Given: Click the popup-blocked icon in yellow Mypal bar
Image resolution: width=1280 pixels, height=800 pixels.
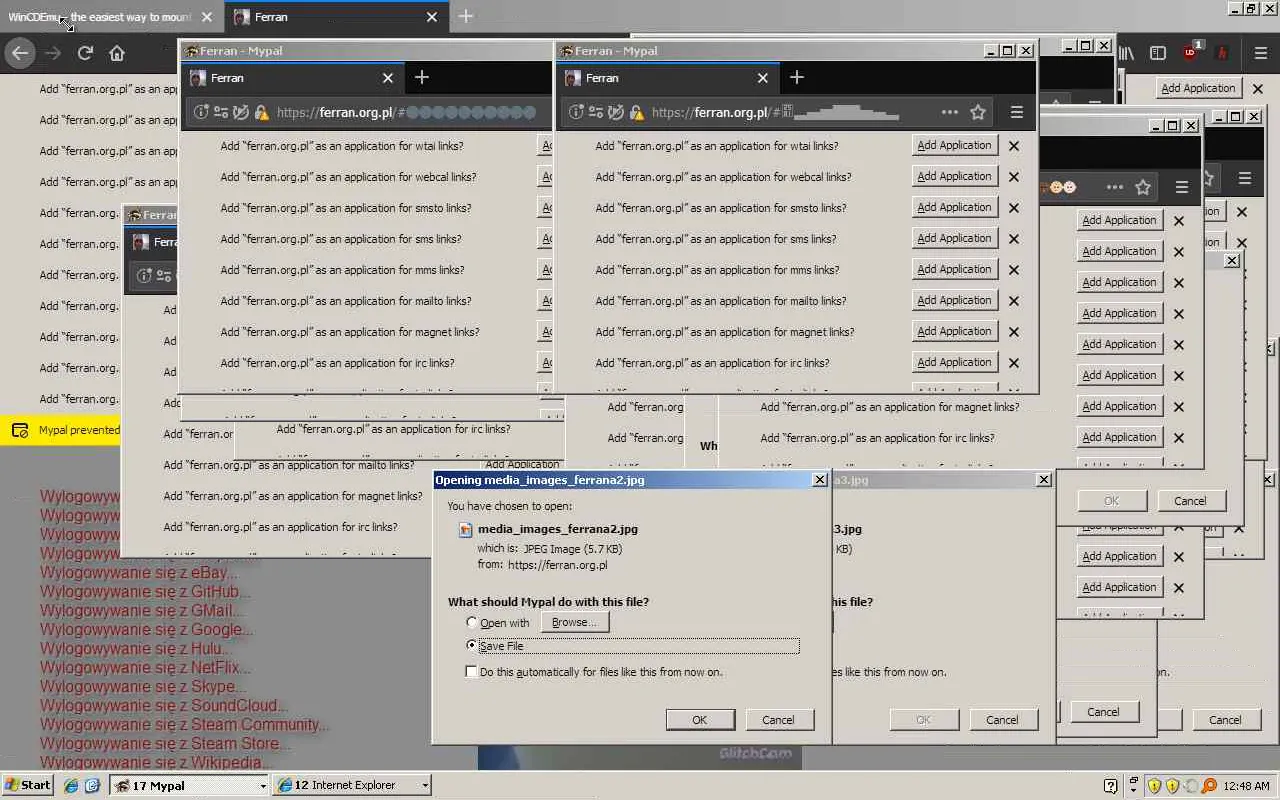Looking at the screenshot, I should (x=20, y=430).
